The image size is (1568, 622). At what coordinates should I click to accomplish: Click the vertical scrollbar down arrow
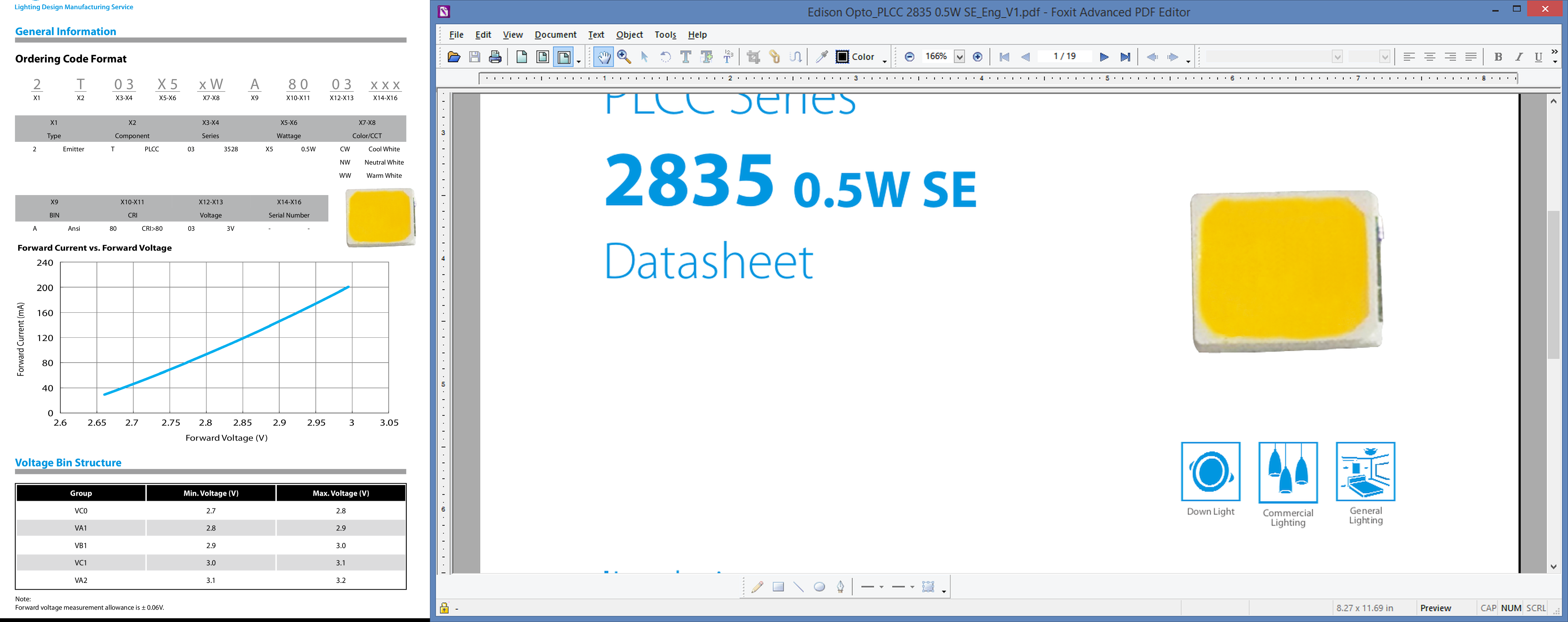1553,566
